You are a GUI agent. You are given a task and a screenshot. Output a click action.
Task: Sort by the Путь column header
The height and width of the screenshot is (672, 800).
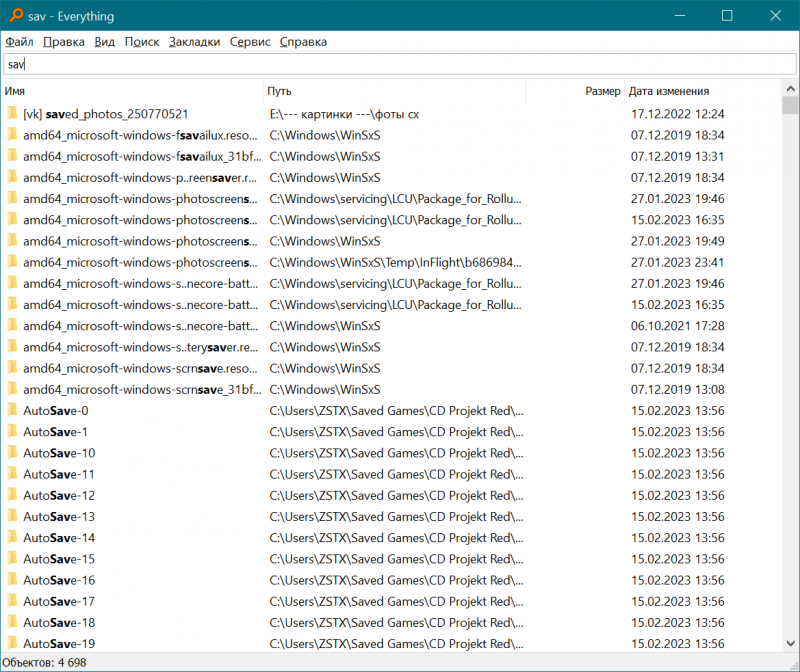[x=394, y=91]
